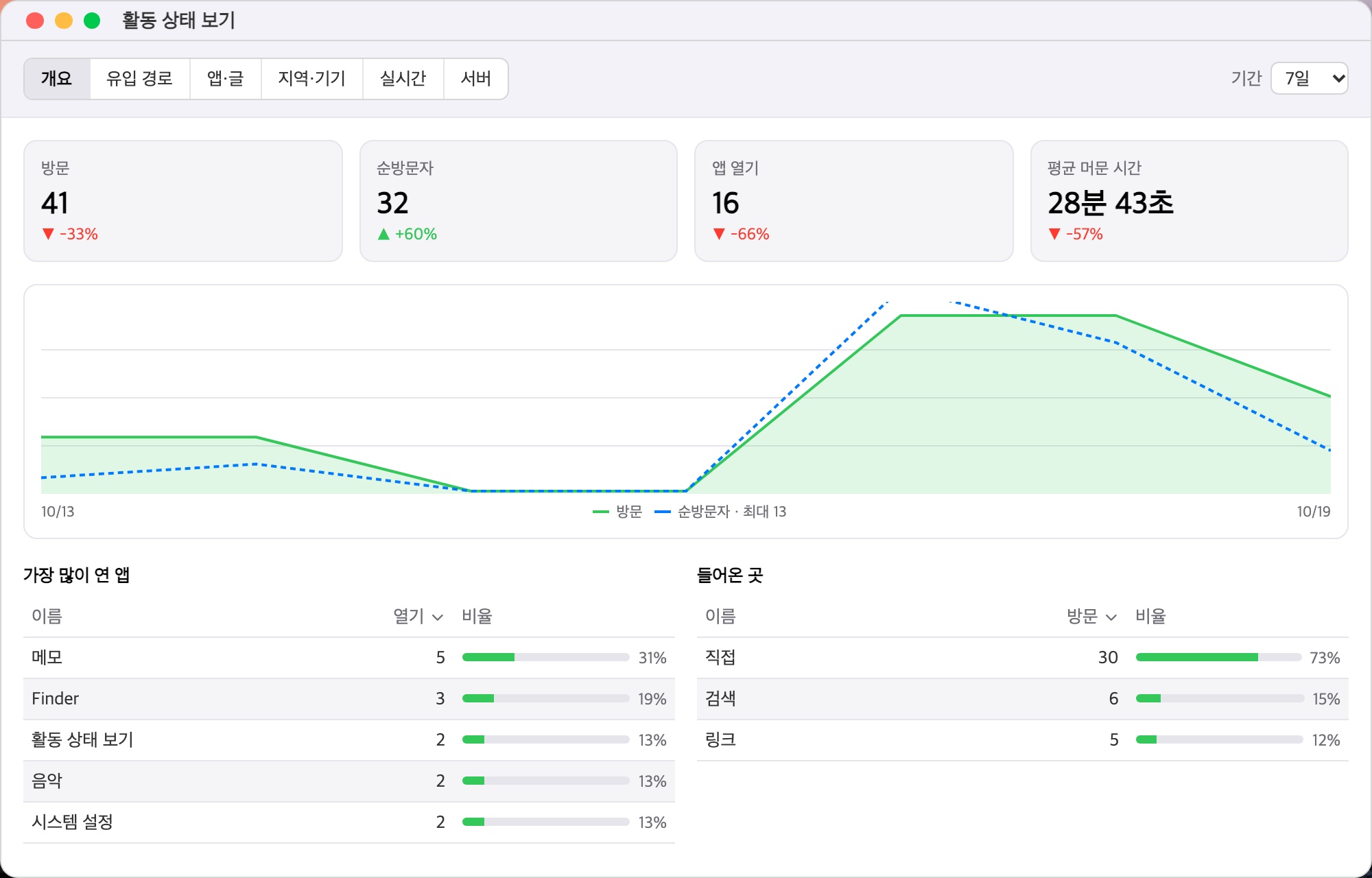Click the 검색 15% progress bar
Viewport: 1372px width, 878px height.
click(1219, 698)
